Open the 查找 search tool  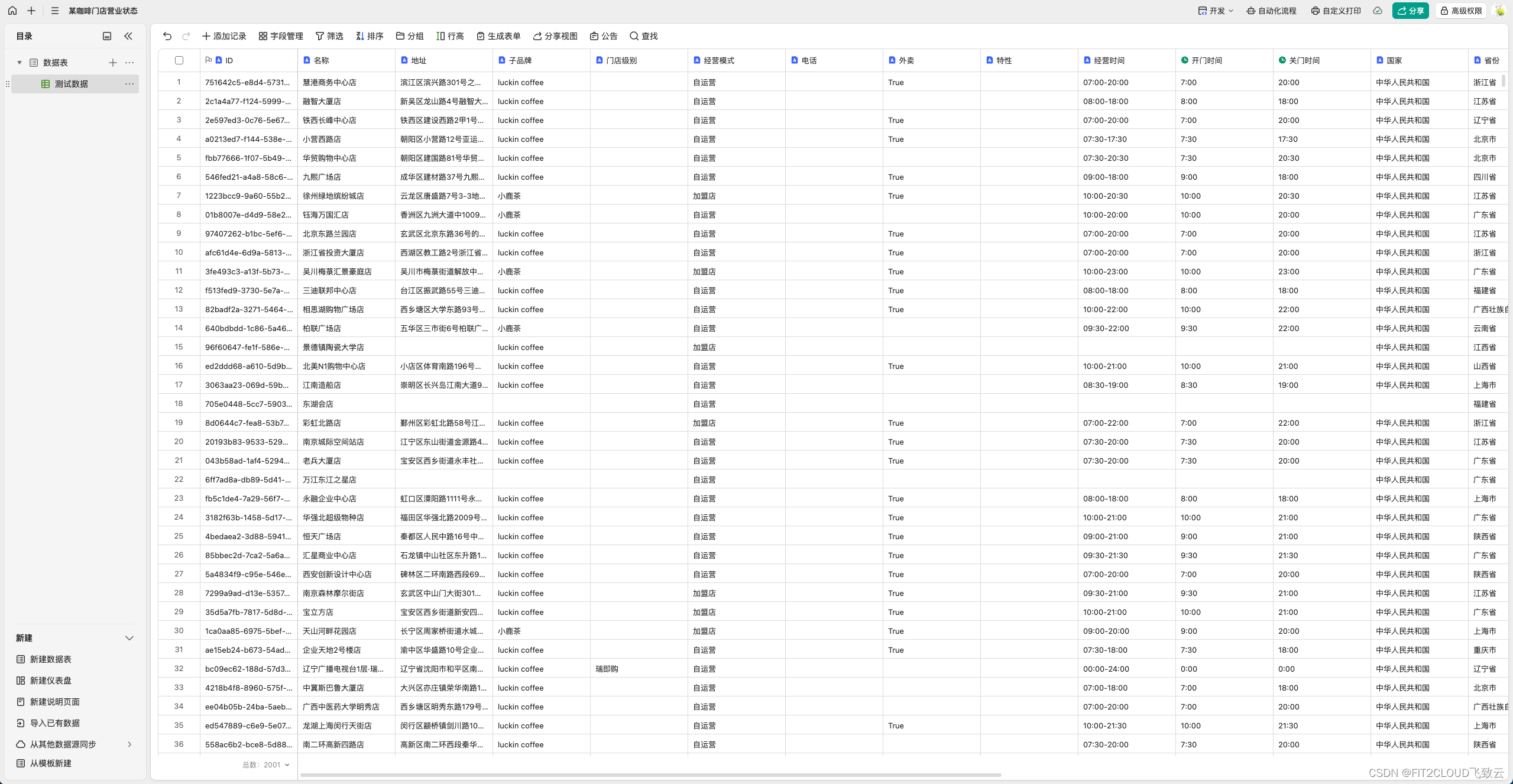[x=643, y=36]
